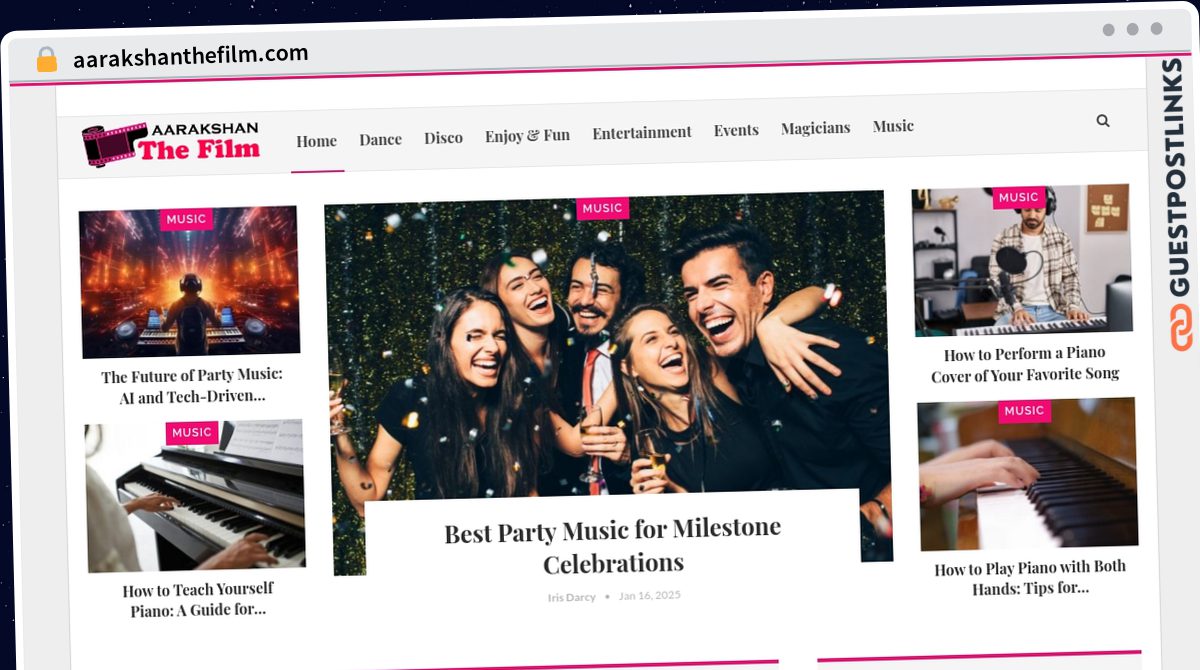Open the Magicians category

(815, 128)
